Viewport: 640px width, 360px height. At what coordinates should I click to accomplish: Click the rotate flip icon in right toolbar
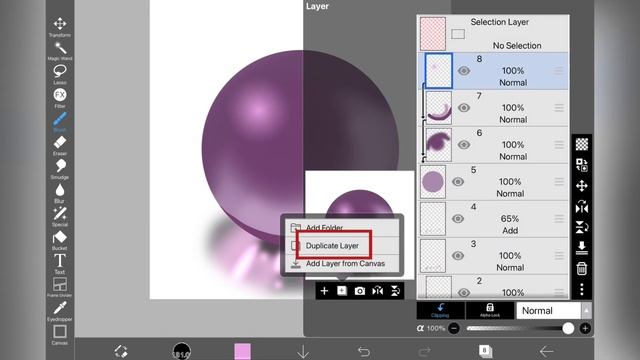coord(582,227)
